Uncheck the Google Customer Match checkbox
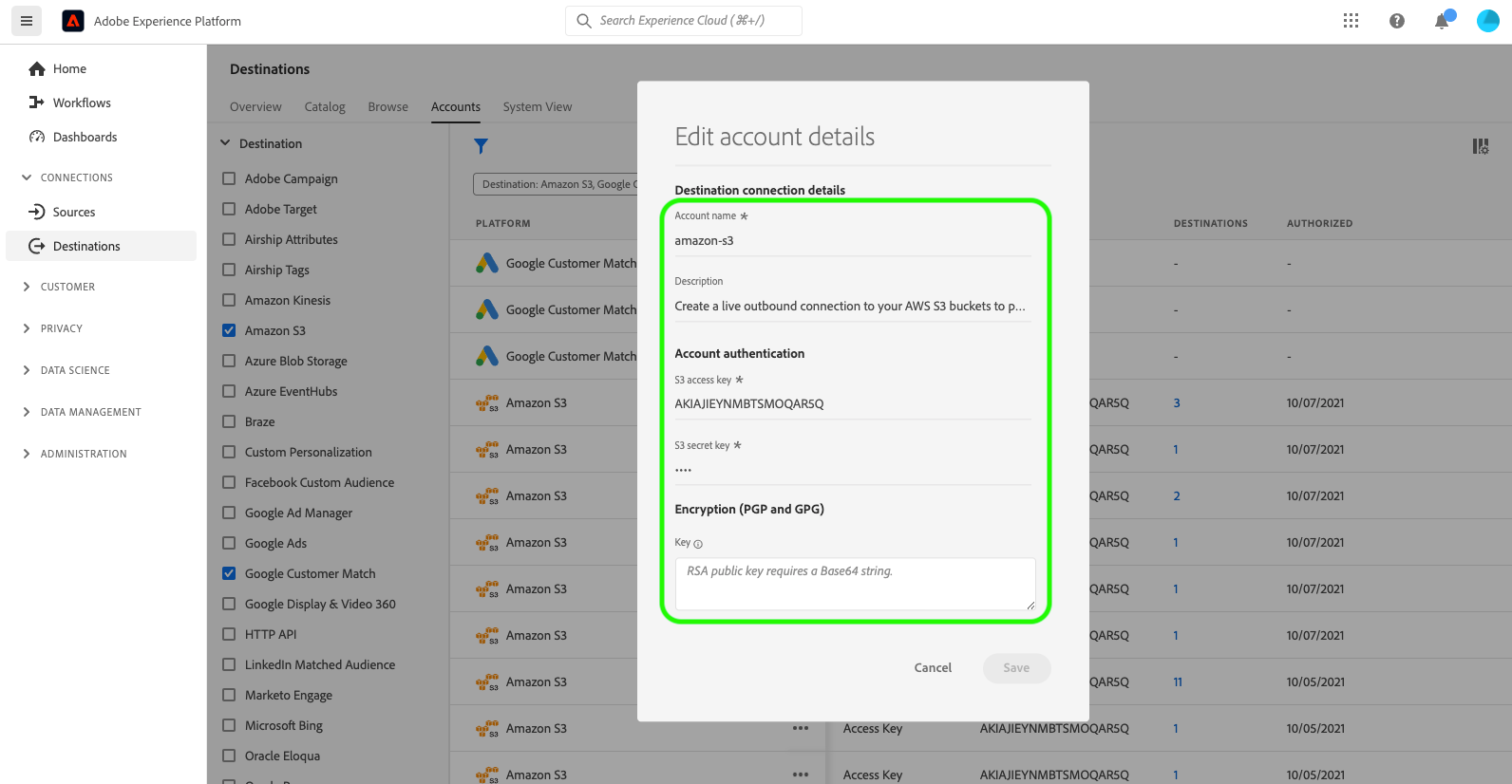This screenshot has height=784, width=1512. click(229, 573)
